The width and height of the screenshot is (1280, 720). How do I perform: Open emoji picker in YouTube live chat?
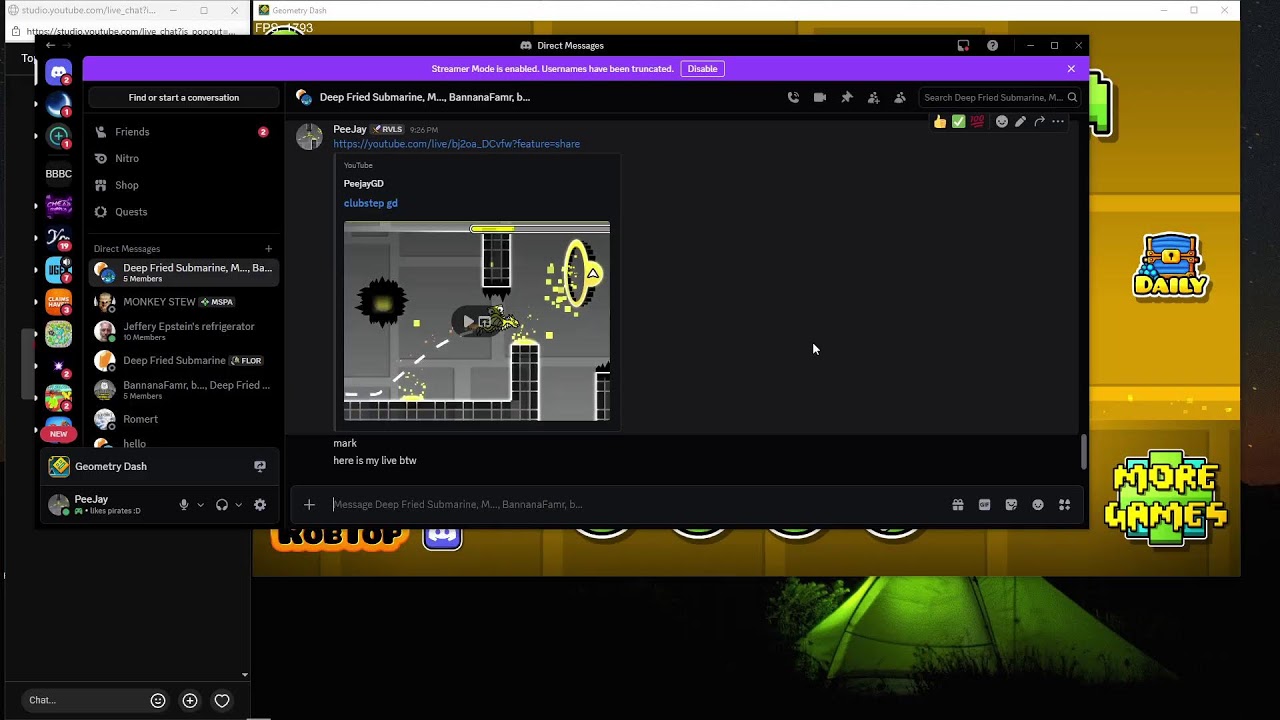click(158, 701)
